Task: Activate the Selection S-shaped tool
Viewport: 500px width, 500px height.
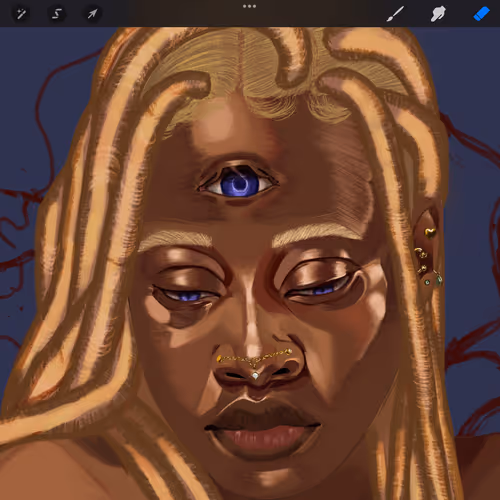Action: 57,14
